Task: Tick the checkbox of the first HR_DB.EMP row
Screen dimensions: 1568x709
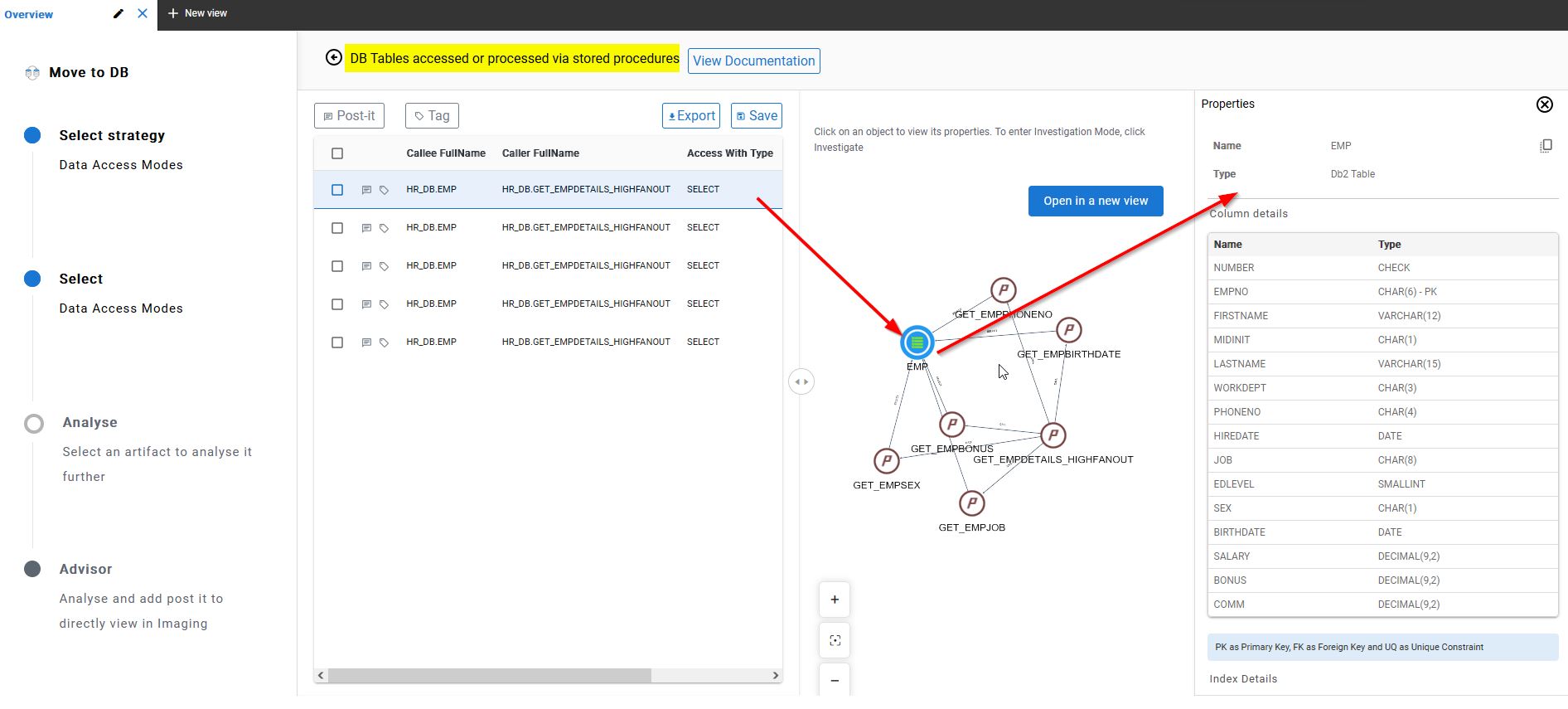Action: point(337,190)
